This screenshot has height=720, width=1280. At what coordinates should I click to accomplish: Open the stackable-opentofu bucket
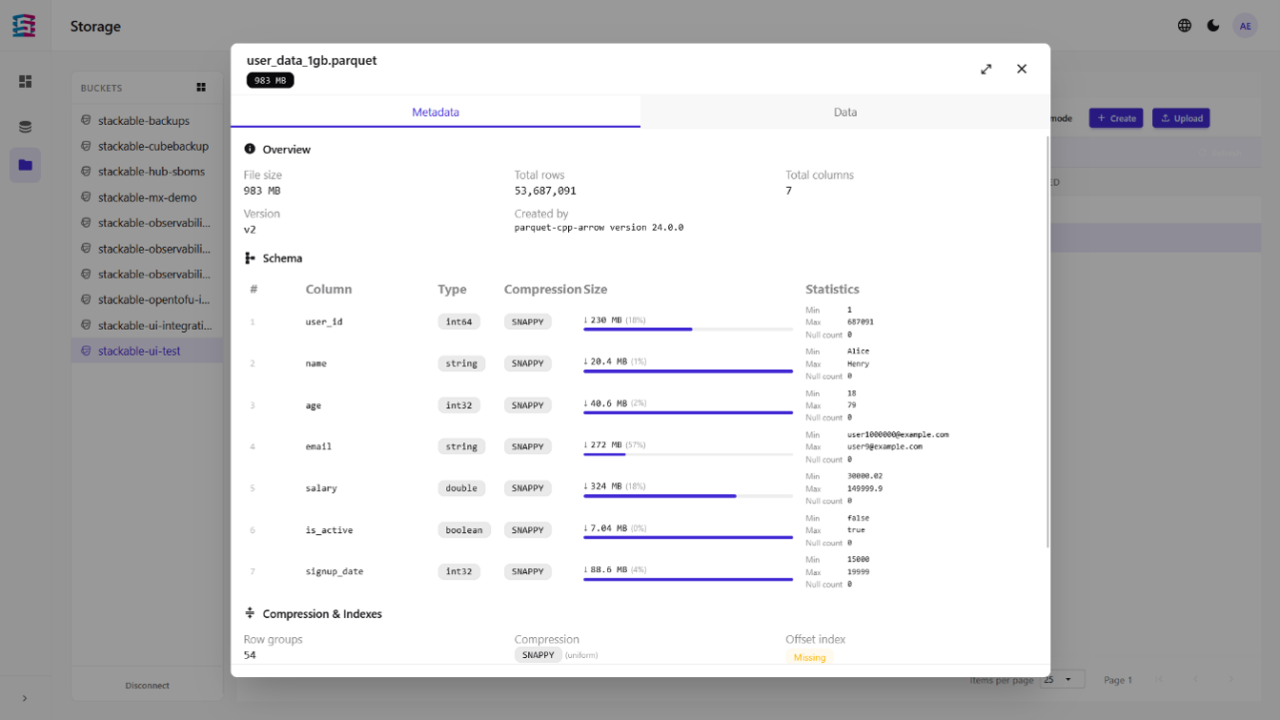click(148, 300)
